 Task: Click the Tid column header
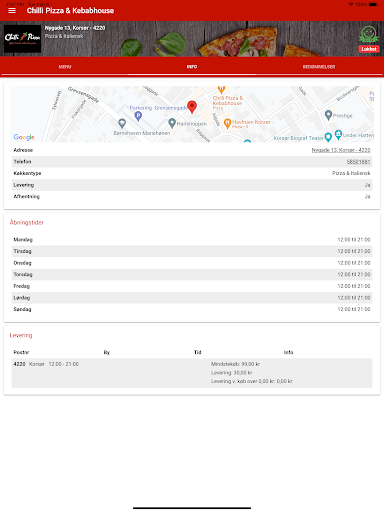(x=198, y=352)
